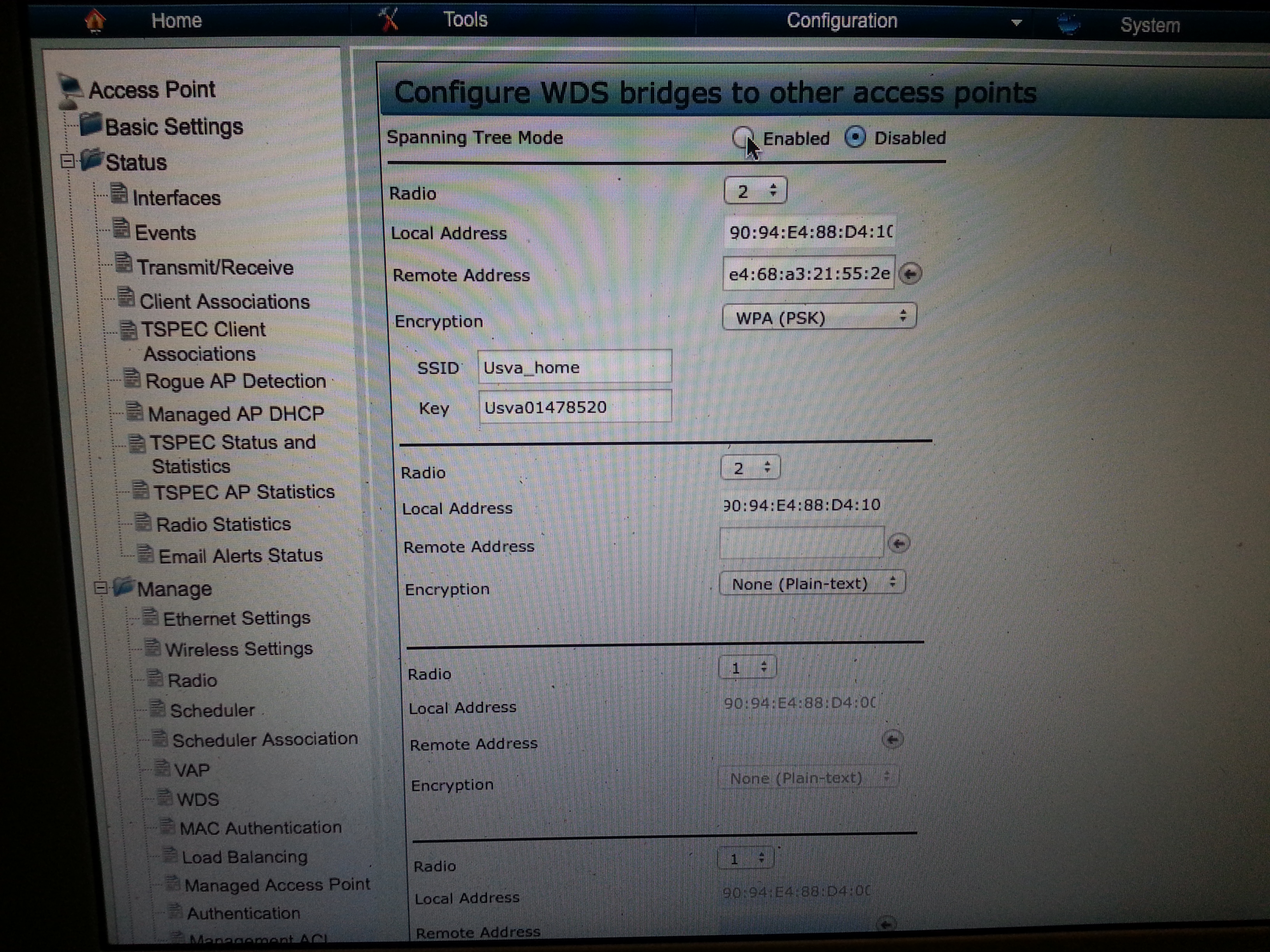Viewport: 1270px width, 952px height.
Task: Click the System icon in top bar
Action: click(x=1068, y=24)
